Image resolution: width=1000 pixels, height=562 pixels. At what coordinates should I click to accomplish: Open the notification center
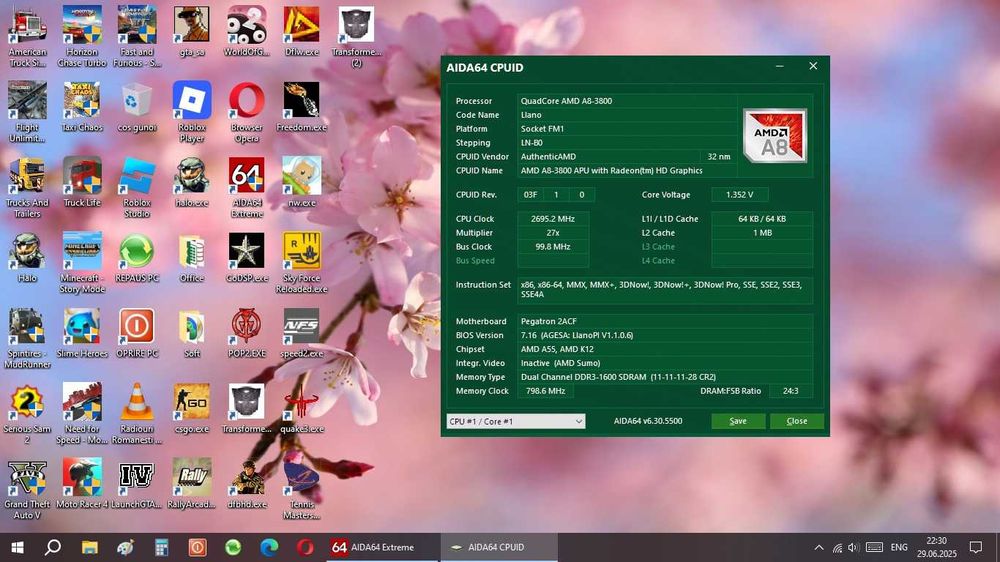click(x=976, y=547)
